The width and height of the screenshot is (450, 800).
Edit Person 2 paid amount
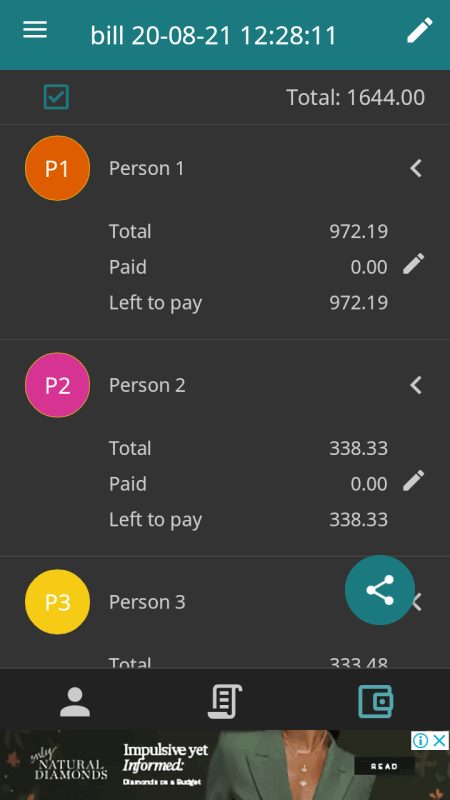(x=413, y=481)
